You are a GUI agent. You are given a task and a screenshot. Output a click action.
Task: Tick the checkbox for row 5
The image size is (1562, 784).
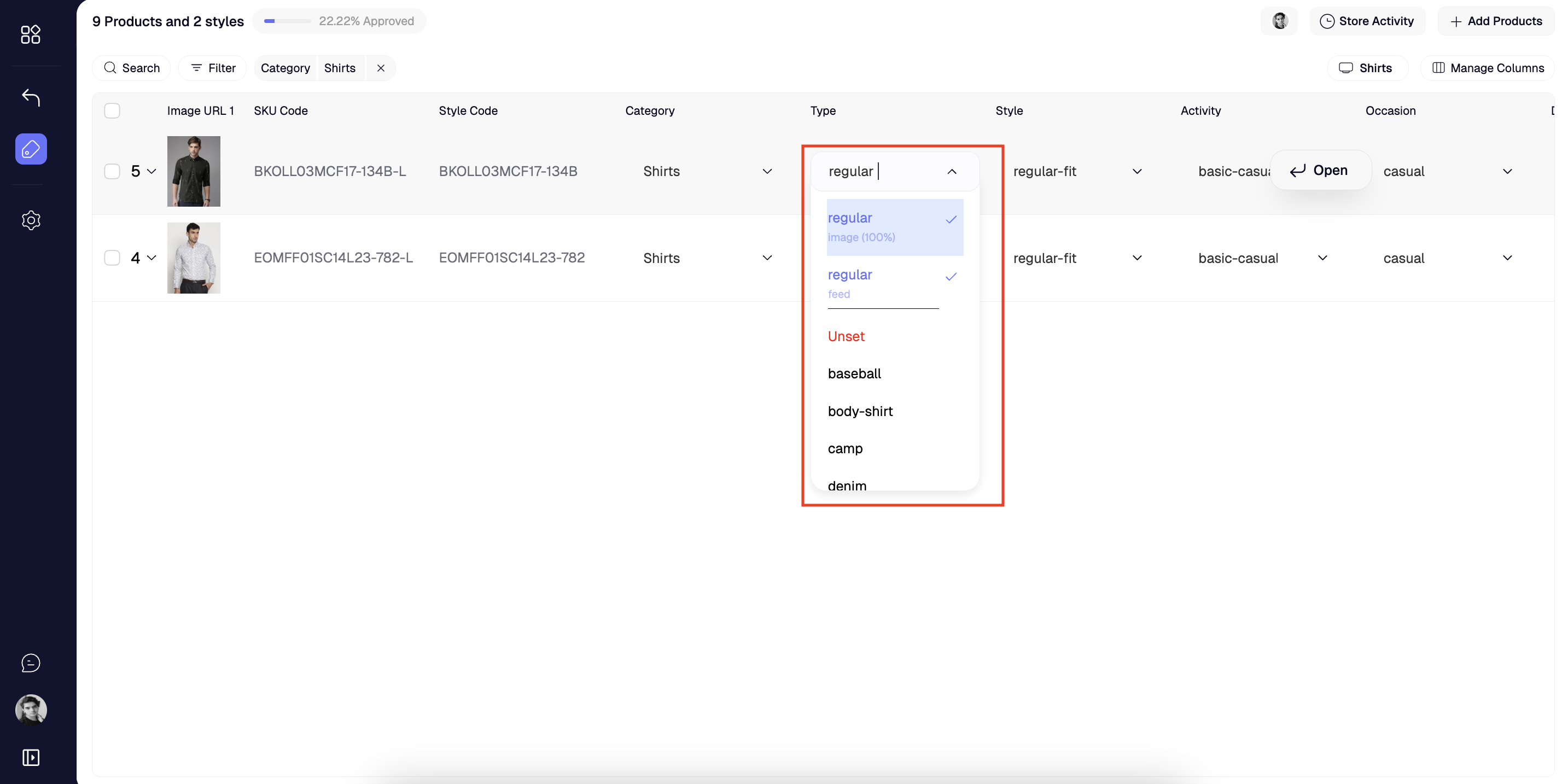point(112,171)
